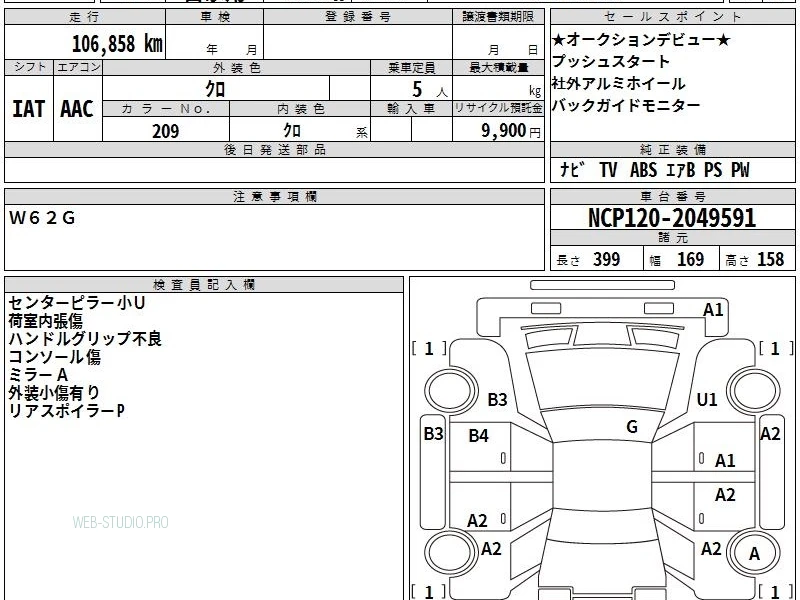Select the リアスポイラーP inspector note
This screenshot has width=800, height=600.
coord(67,411)
